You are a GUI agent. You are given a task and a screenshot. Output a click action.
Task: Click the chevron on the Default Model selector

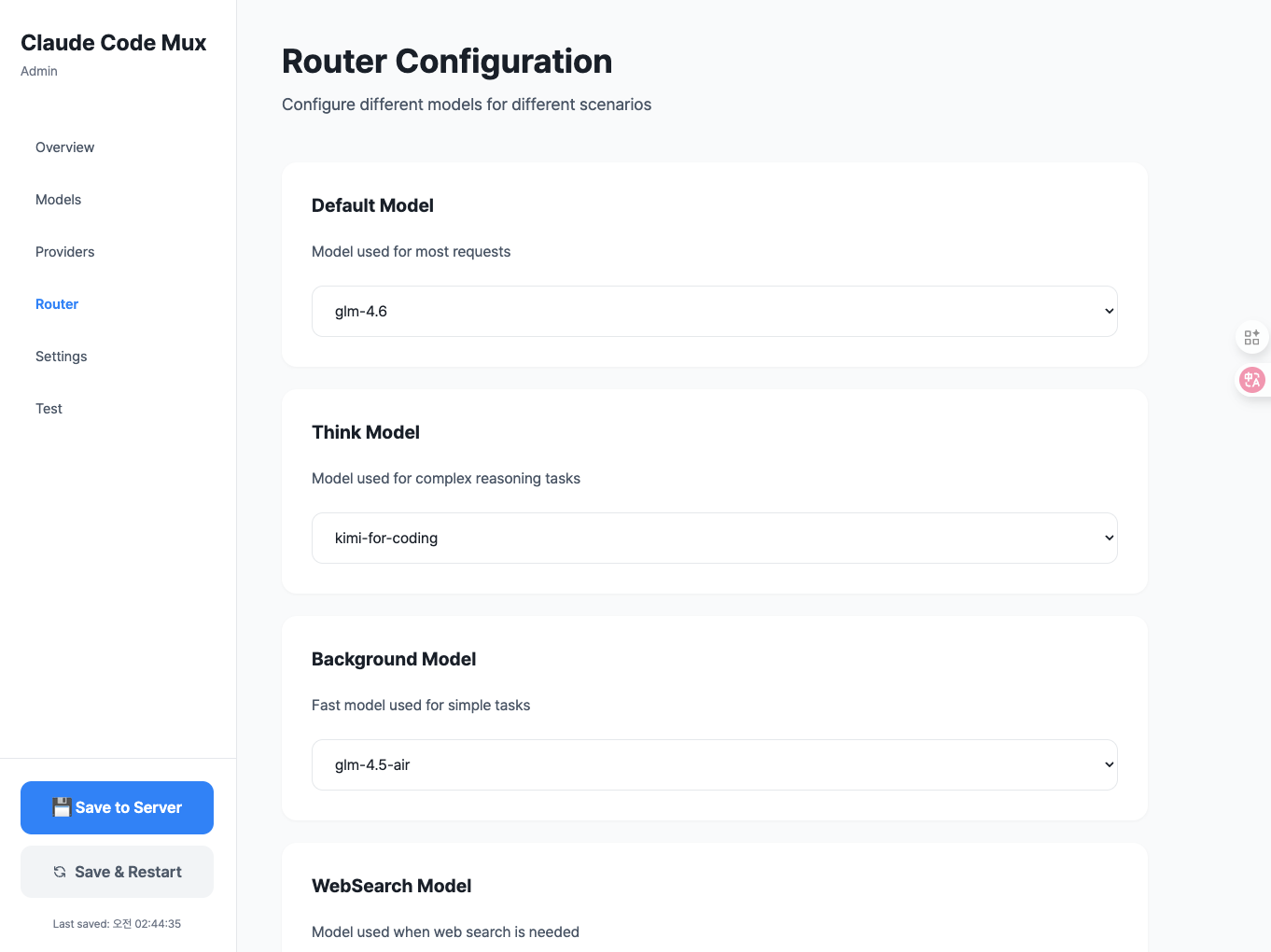1109,311
